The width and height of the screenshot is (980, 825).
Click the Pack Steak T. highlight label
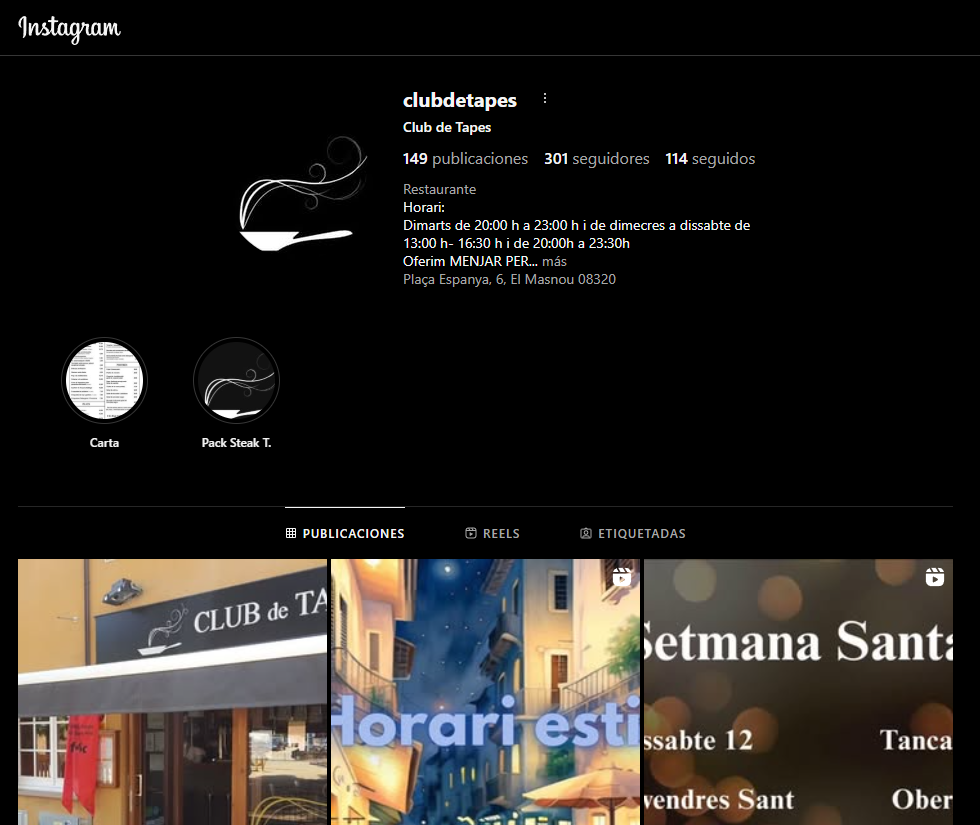[236, 442]
